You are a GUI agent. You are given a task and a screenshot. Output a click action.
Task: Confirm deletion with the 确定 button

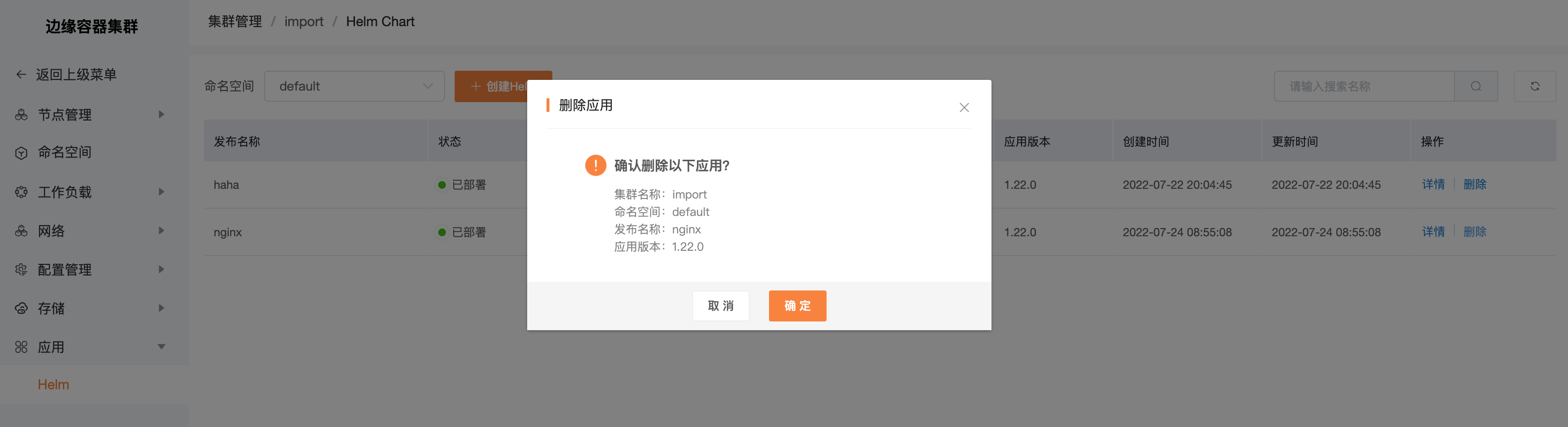point(798,306)
